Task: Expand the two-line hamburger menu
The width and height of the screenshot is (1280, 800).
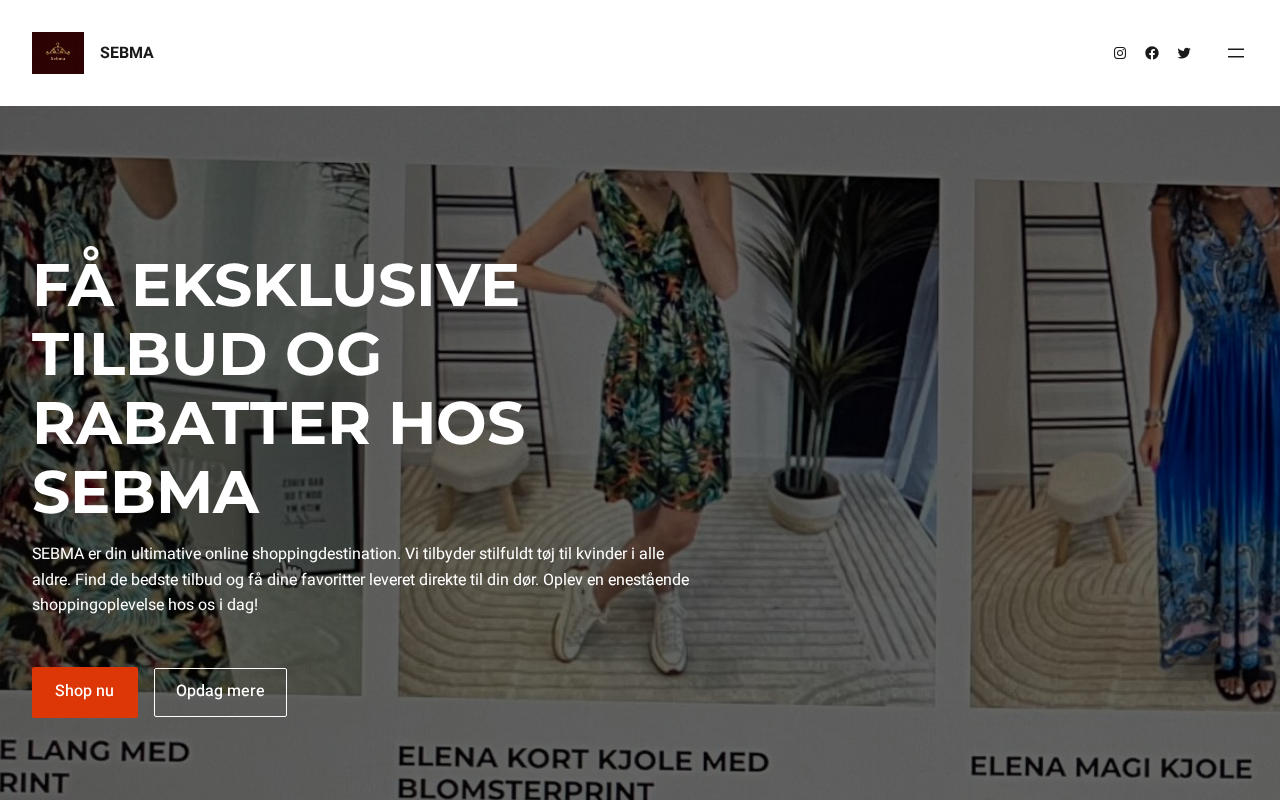Action: click(1236, 53)
